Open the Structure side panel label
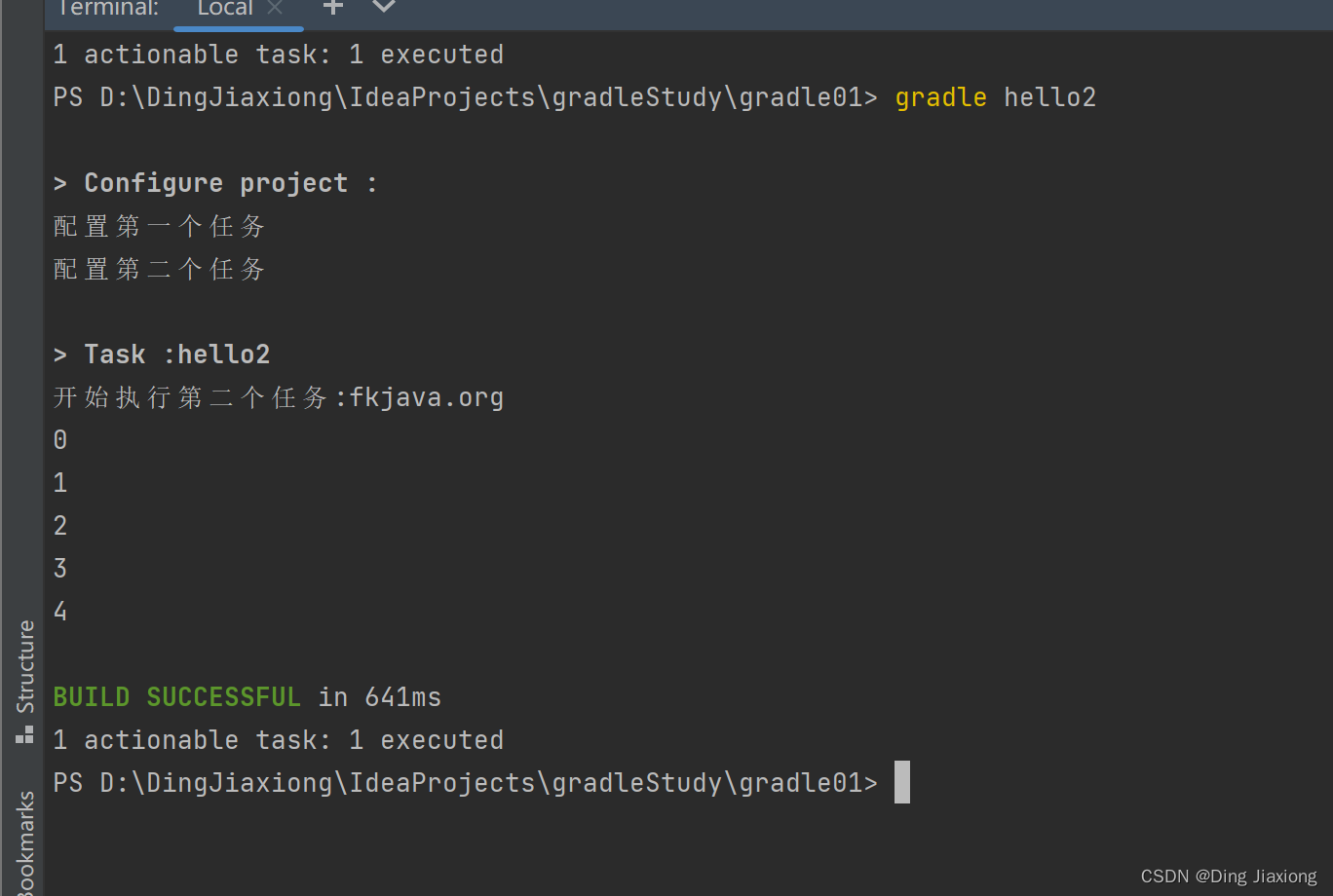This screenshot has width=1333, height=896. 26,666
